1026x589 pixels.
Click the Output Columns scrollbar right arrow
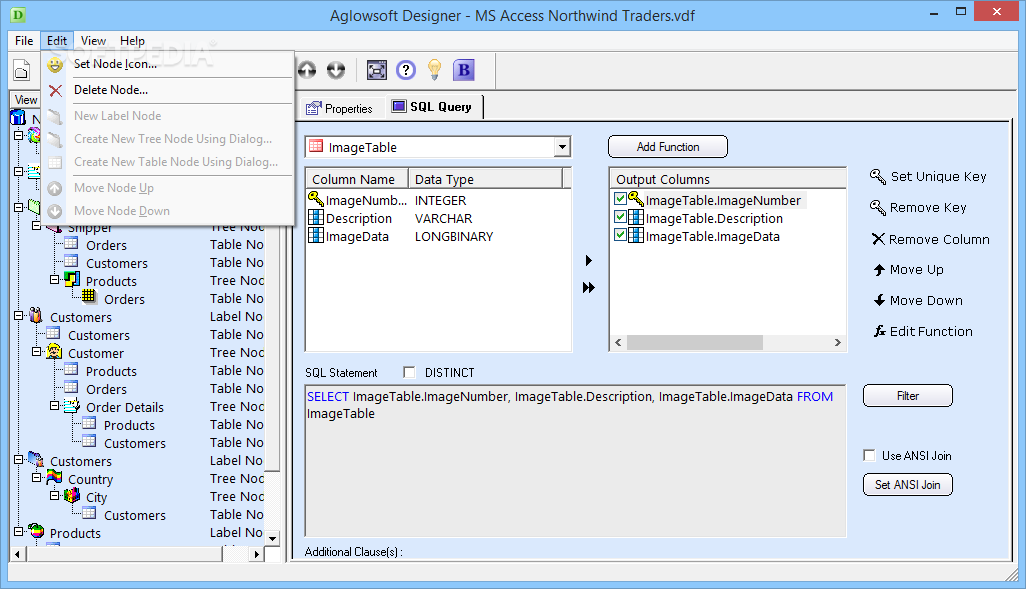838,342
